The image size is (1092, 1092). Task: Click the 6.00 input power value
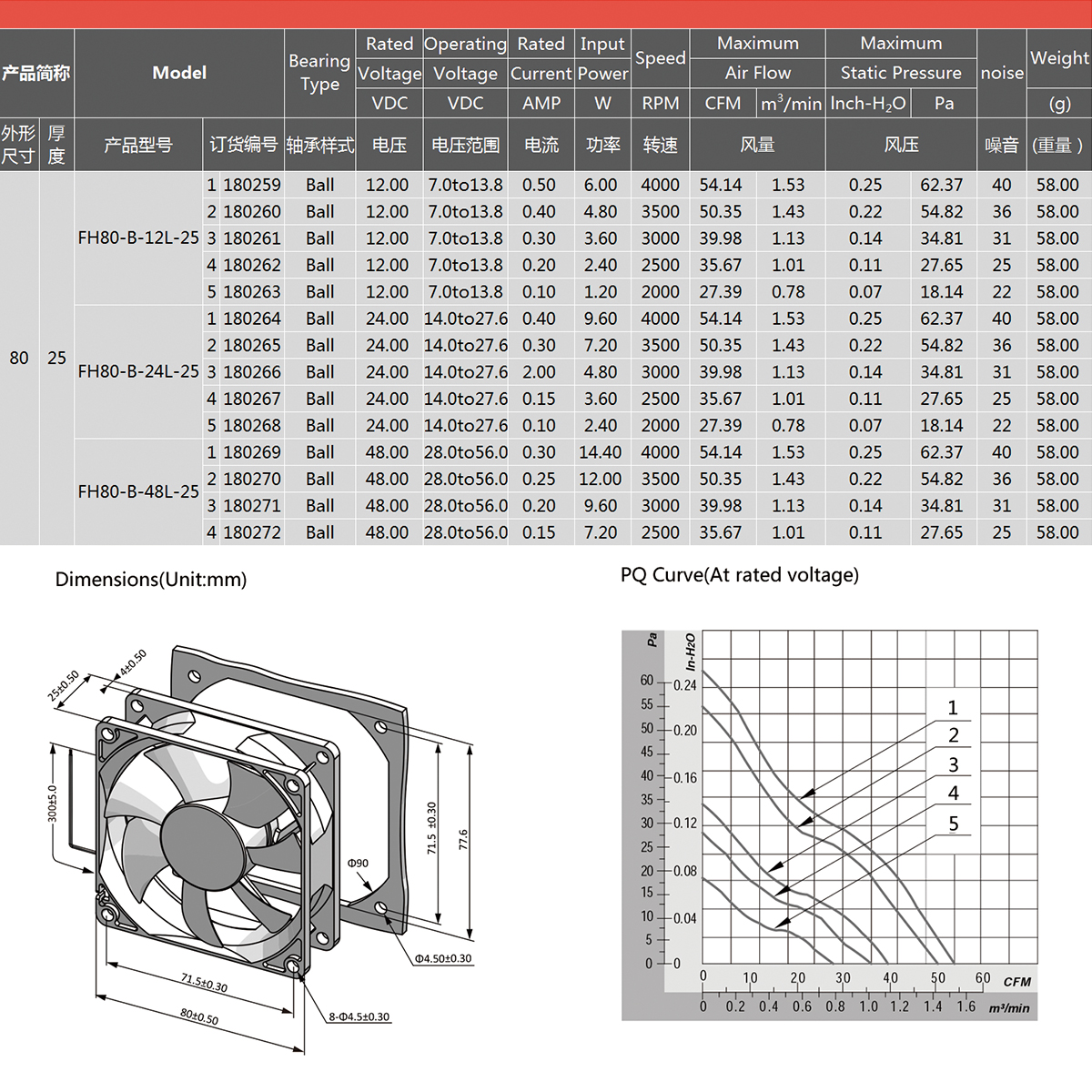(x=601, y=185)
